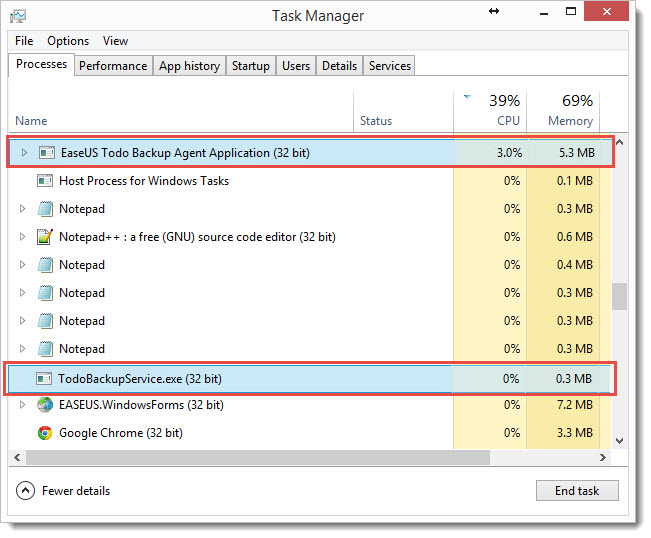Maximize the Task Manager window
This screenshot has height=538, width=651.
point(571,11)
